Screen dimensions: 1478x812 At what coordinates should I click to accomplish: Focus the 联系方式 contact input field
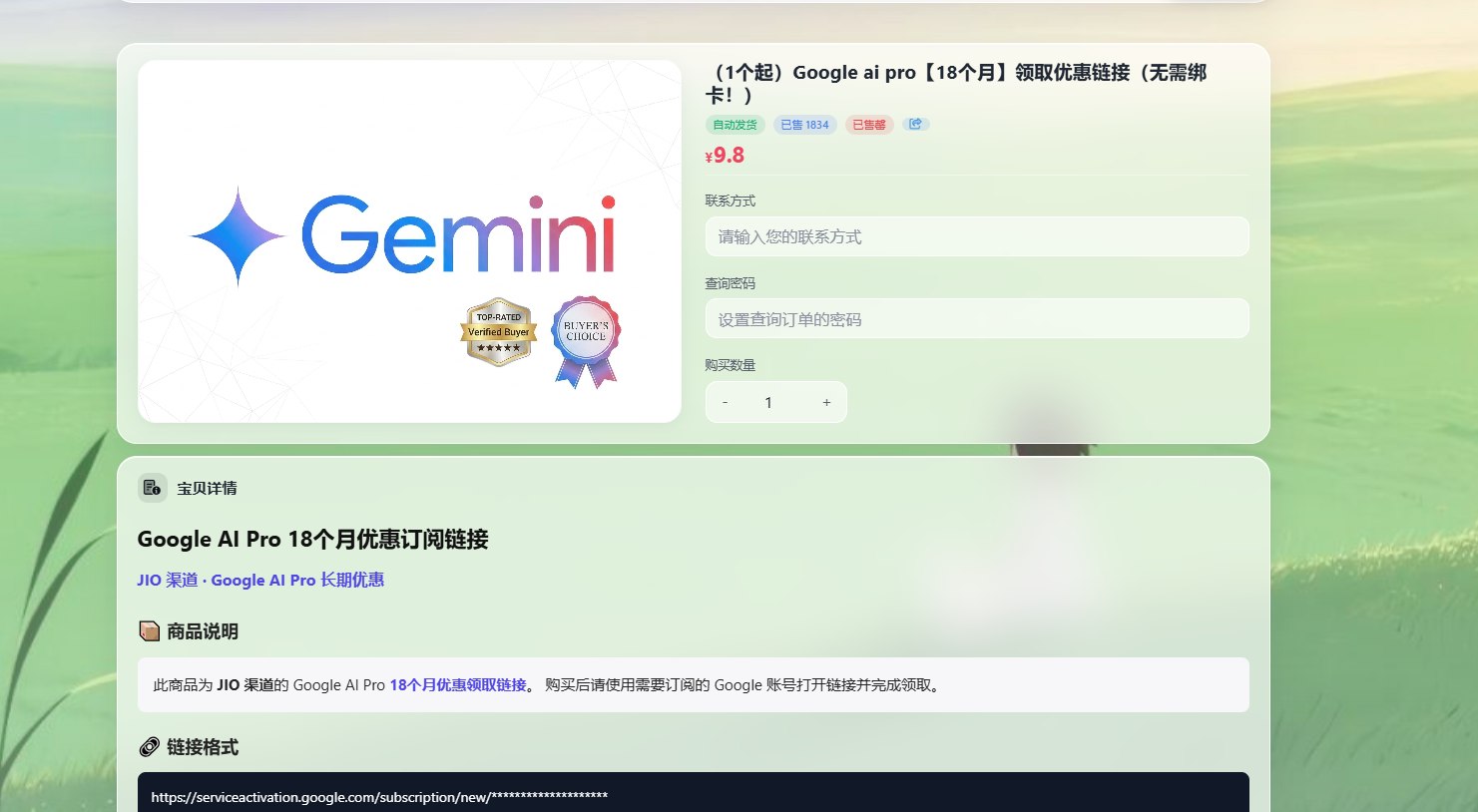pyautogui.click(x=977, y=236)
